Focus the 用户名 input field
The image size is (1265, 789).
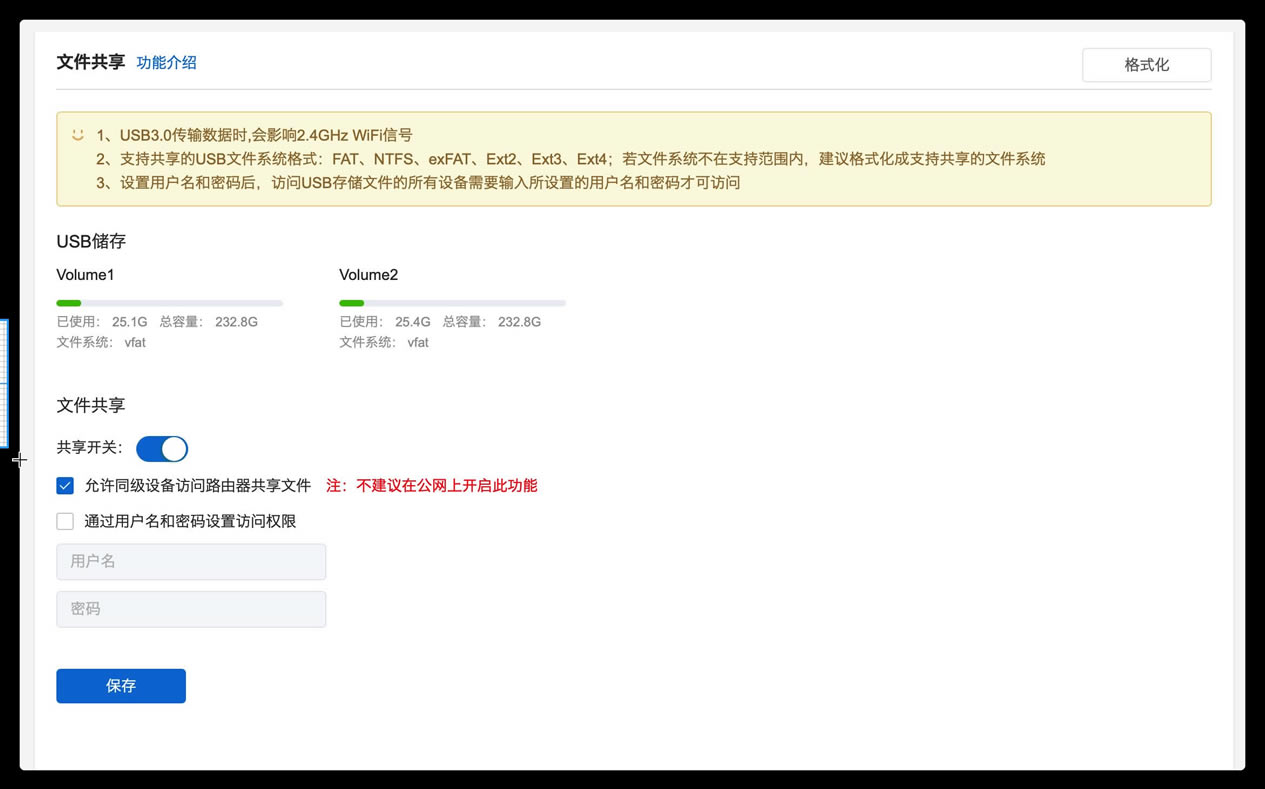click(191, 562)
